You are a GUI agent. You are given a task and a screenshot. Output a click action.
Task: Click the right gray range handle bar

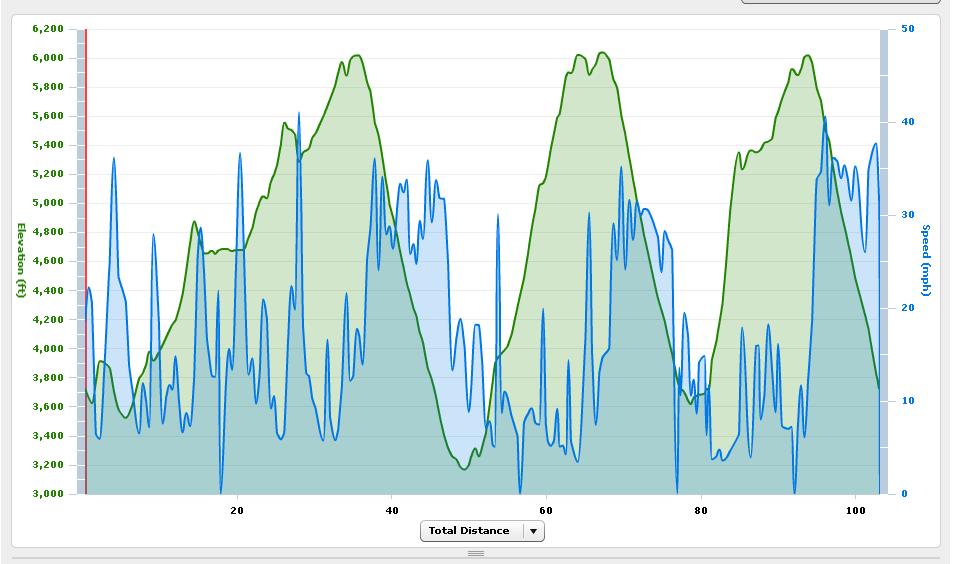click(x=884, y=260)
